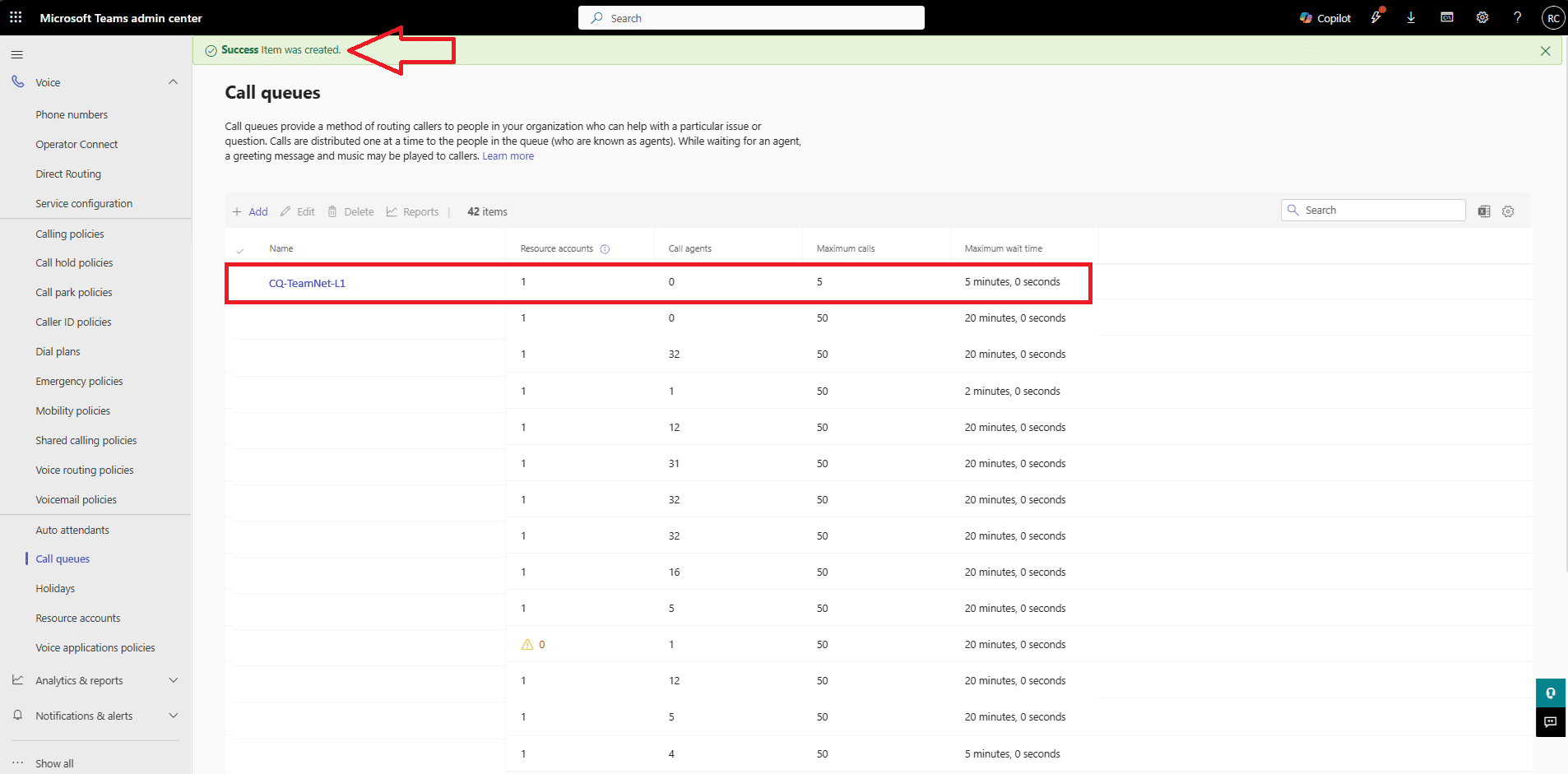Viewport: 1568px width, 774px height.
Task: Open Auto attendants in sidebar
Action: coord(72,531)
